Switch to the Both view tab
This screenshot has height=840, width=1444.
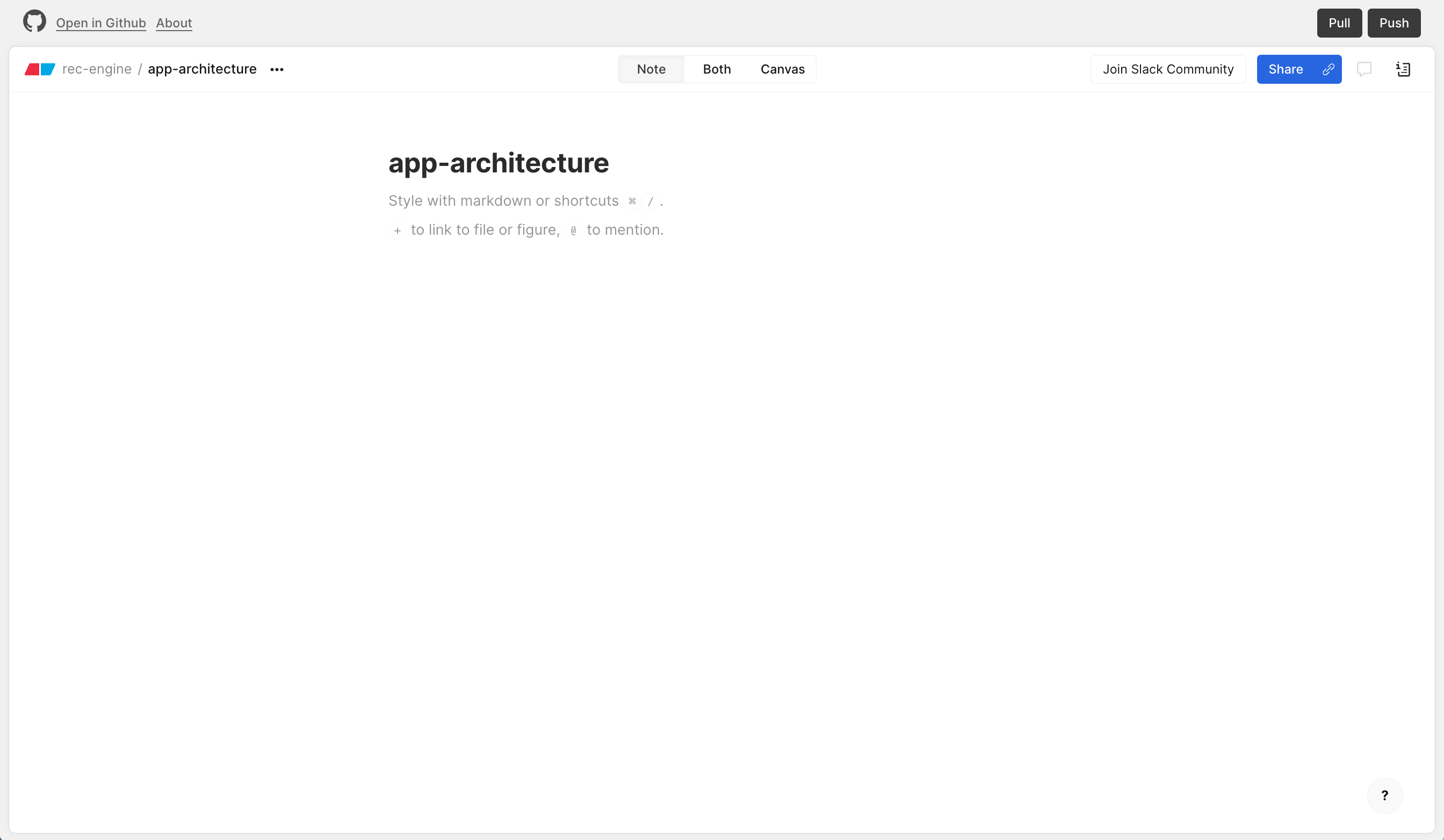[716, 69]
